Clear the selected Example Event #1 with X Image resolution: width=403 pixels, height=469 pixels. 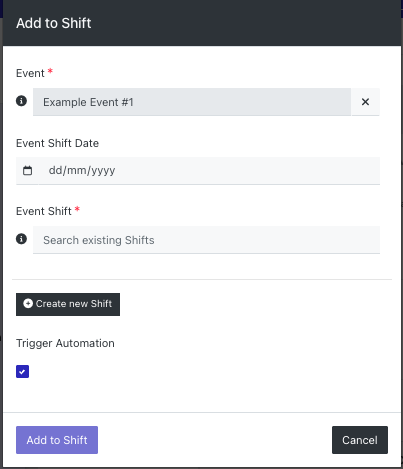click(x=365, y=102)
